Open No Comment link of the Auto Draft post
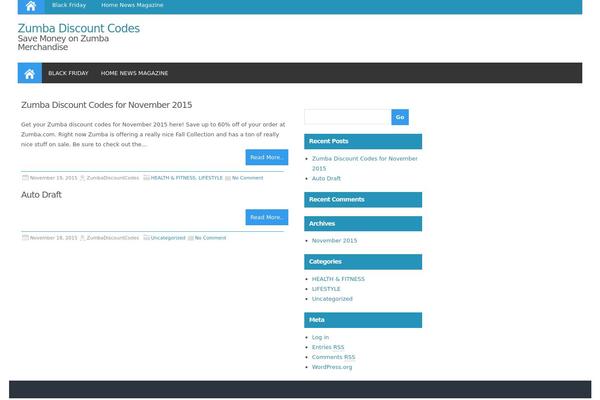Image resolution: width=600 pixels, height=400 pixels. coord(210,238)
